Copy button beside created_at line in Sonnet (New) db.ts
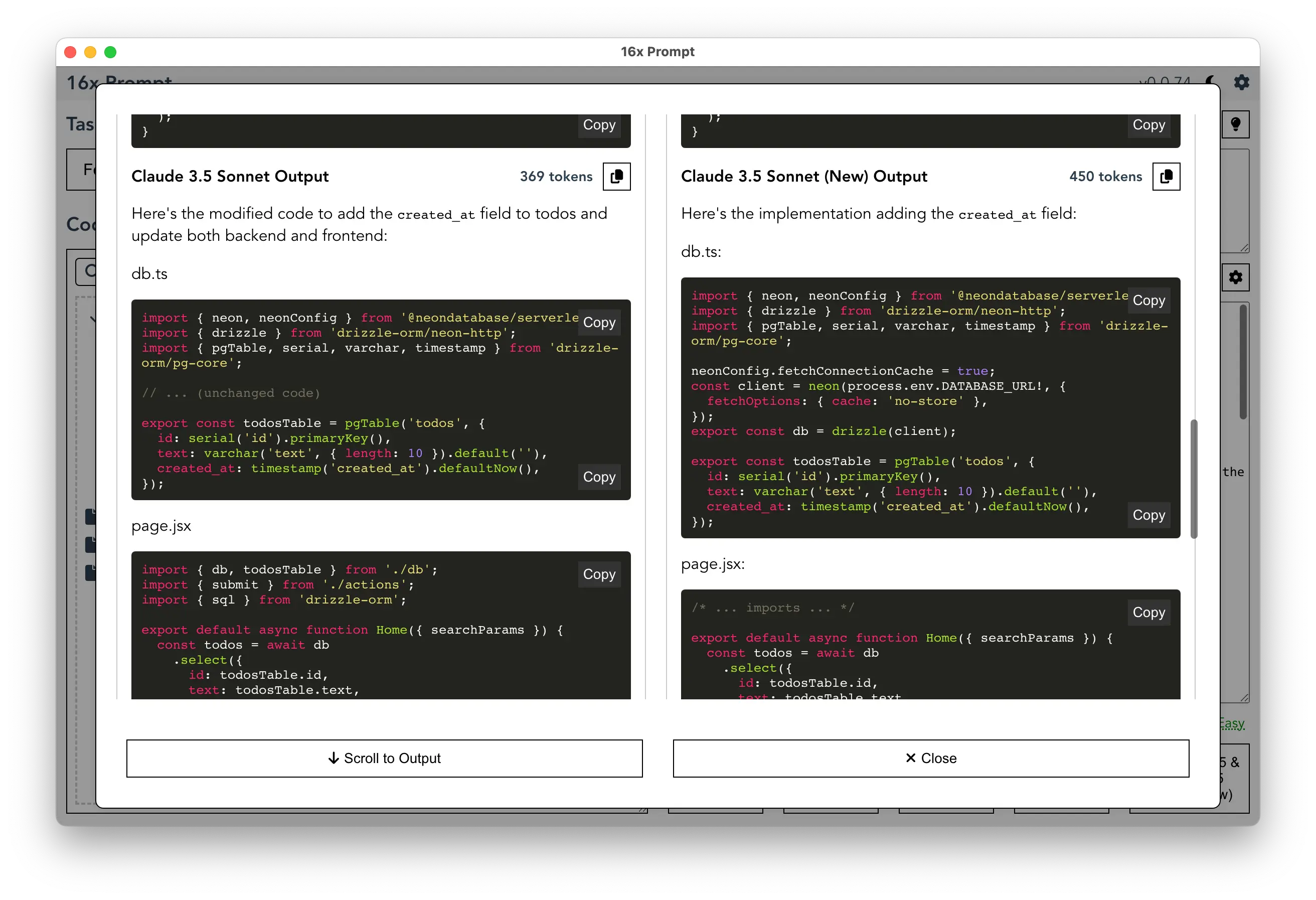The image size is (1316, 900). pos(1148,515)
